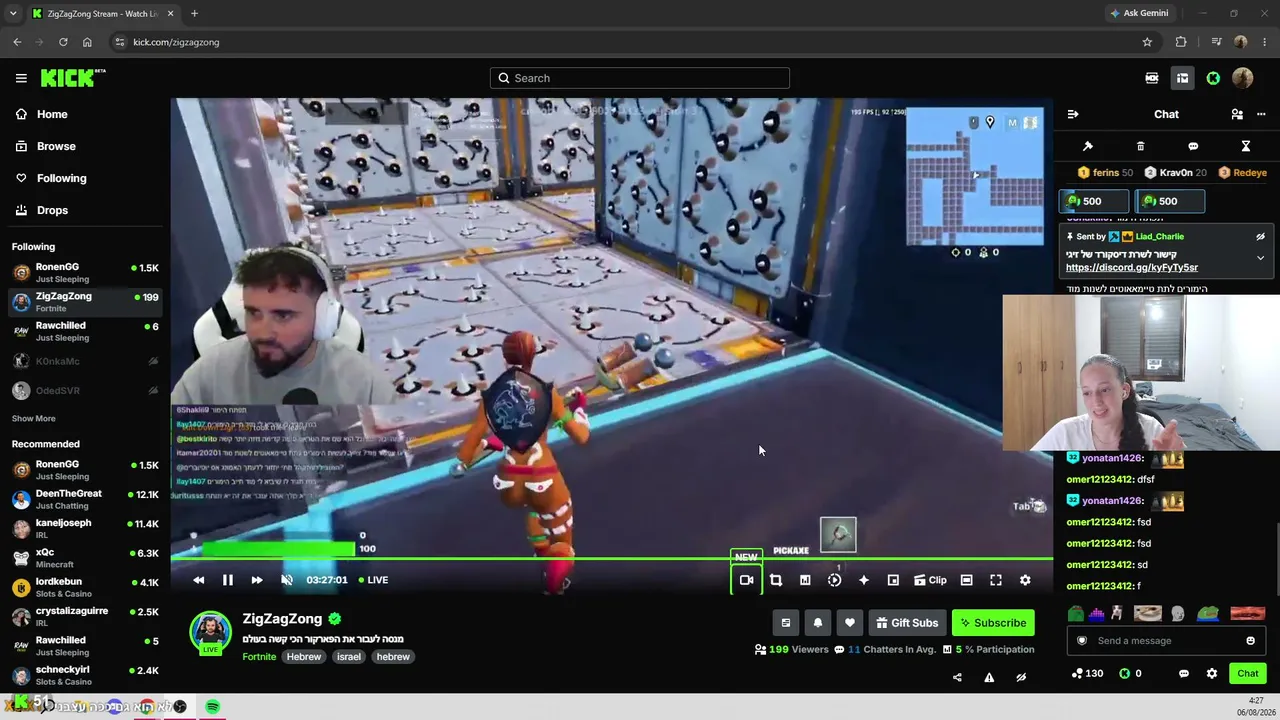The width and height of the screenshot is (1280, 720).
Task: Share the stream
Action: click(957, 677)
